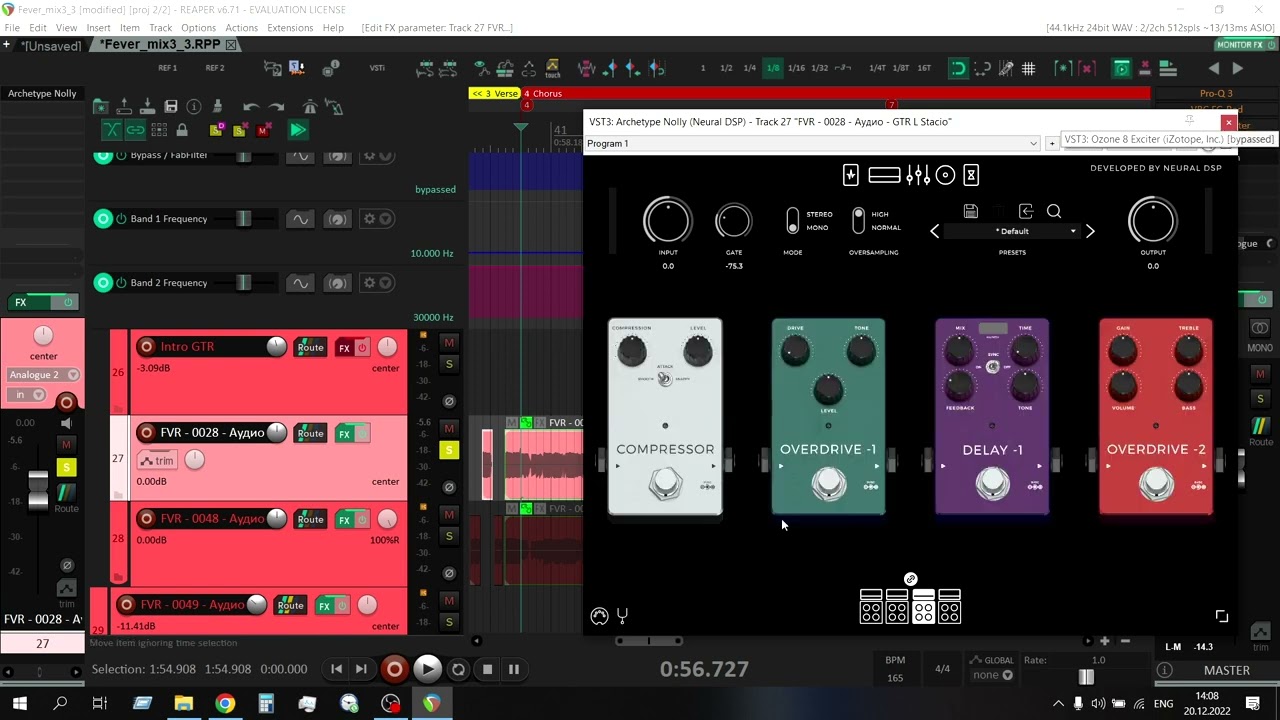
Task: Save the current Neural DSP preset
Action: click(x=970, y=211)
